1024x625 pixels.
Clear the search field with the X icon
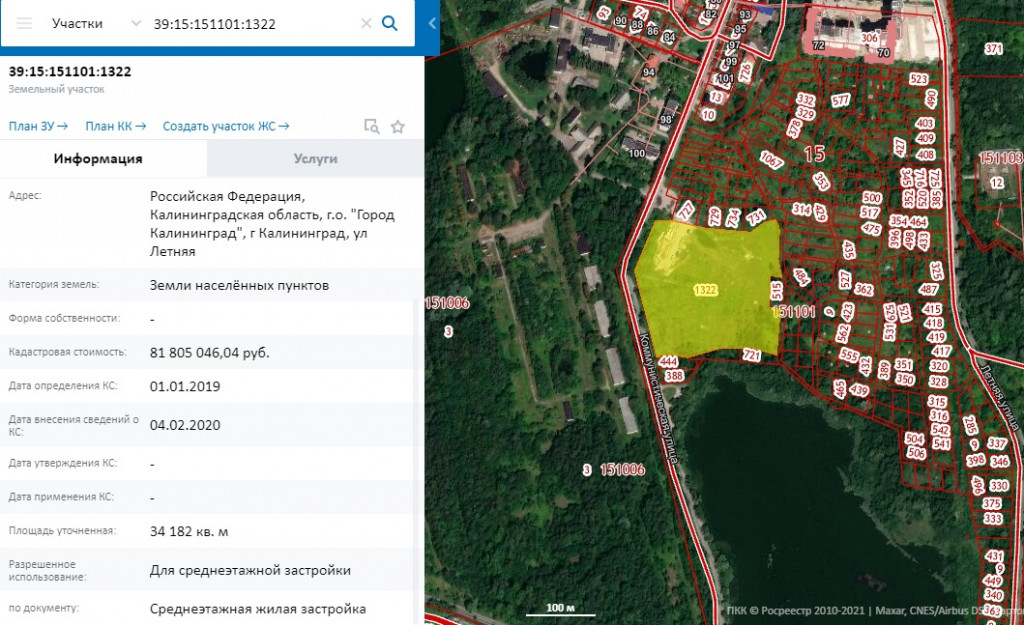pos(366,24)
